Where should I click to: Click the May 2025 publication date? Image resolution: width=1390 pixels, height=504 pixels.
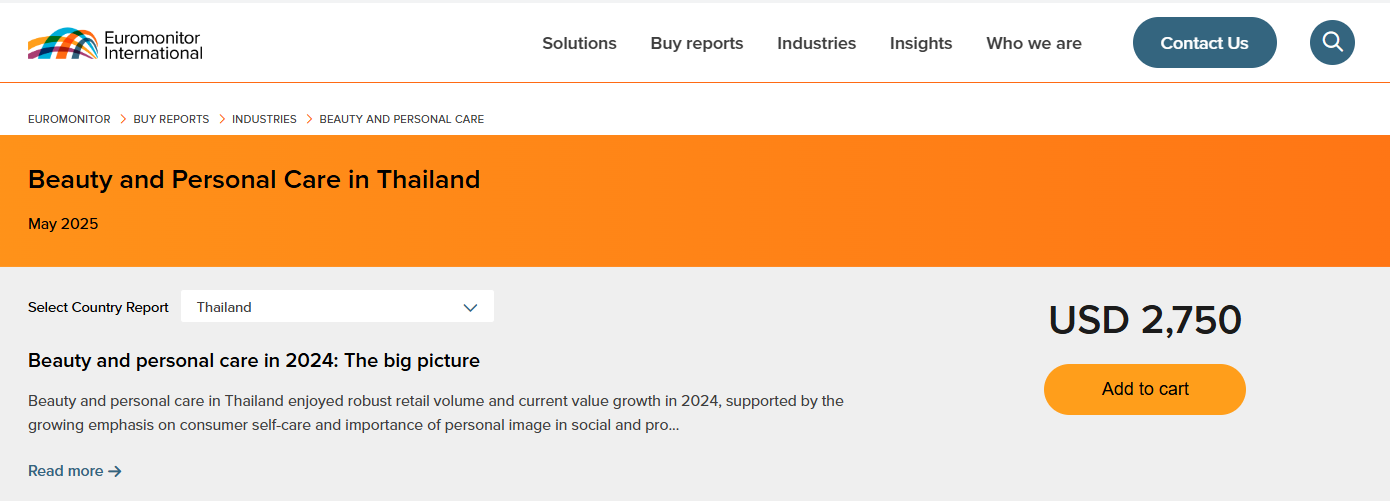click(63, 224)
